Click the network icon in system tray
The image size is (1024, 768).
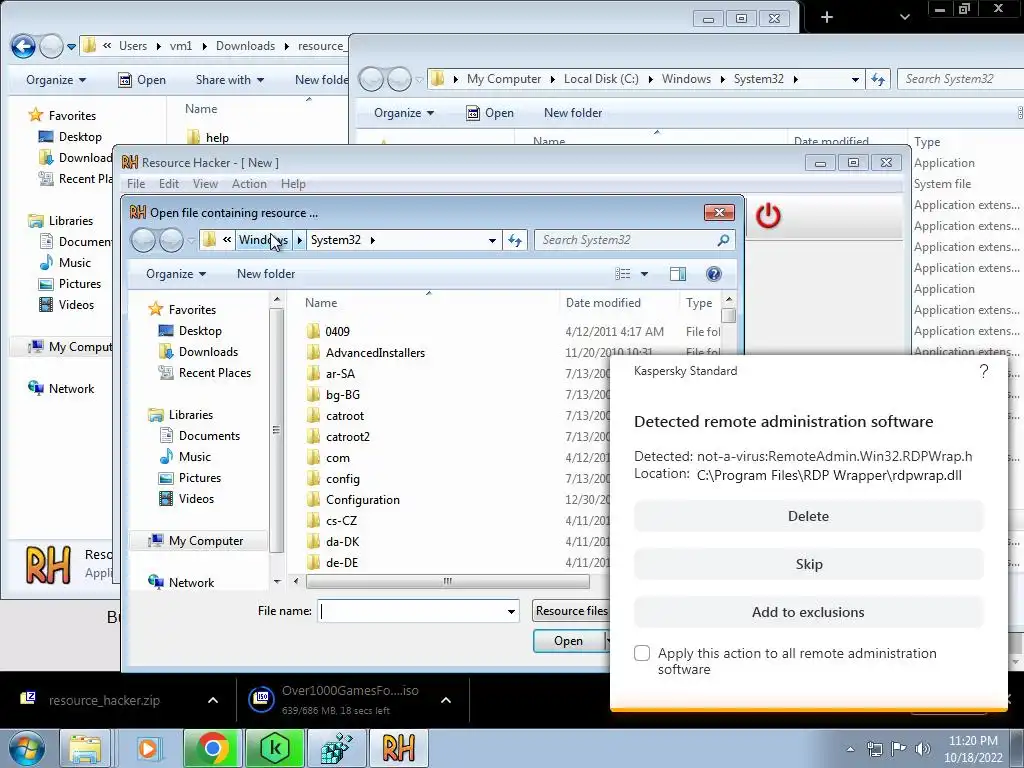874,748
